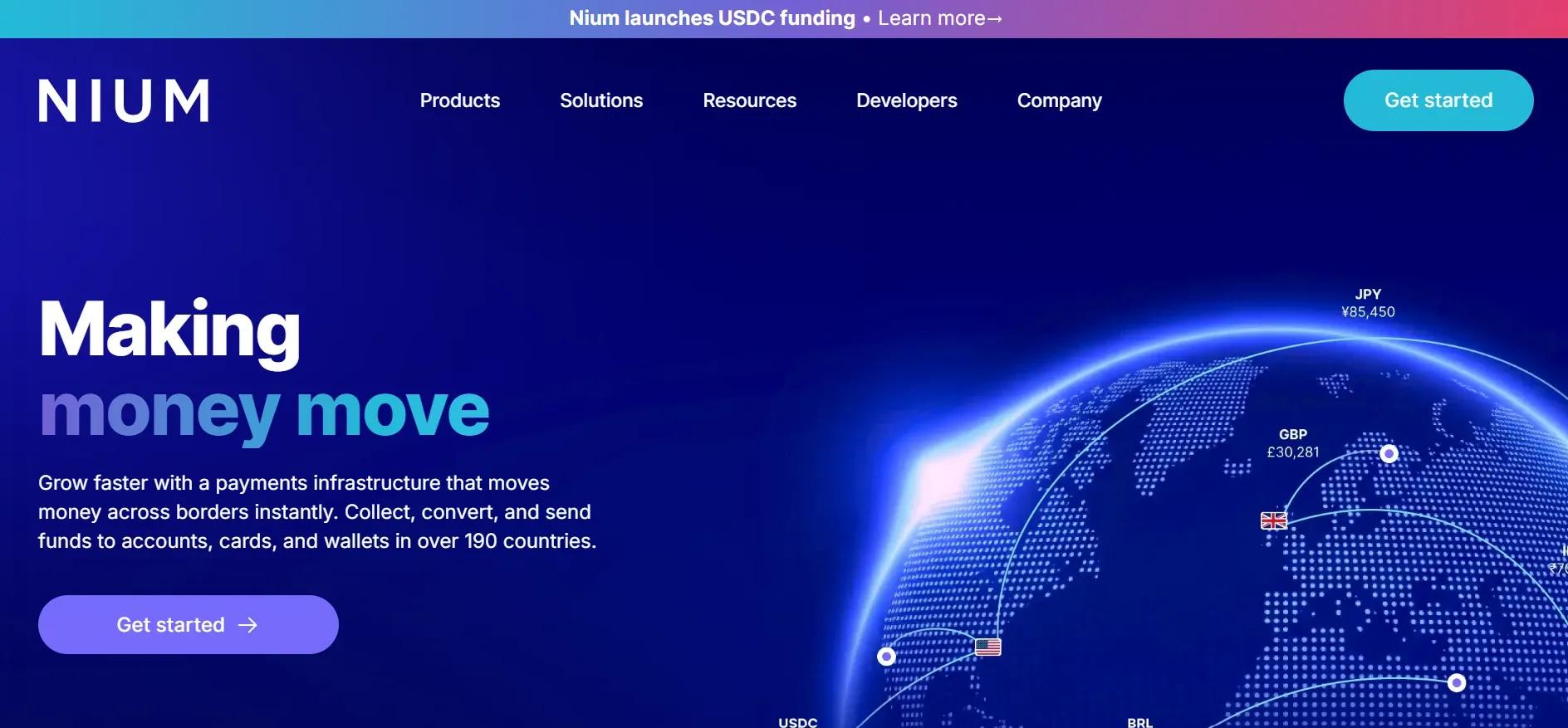Click the US flag icon on globe
1568x728 pixels.
[x=987, y=647]
